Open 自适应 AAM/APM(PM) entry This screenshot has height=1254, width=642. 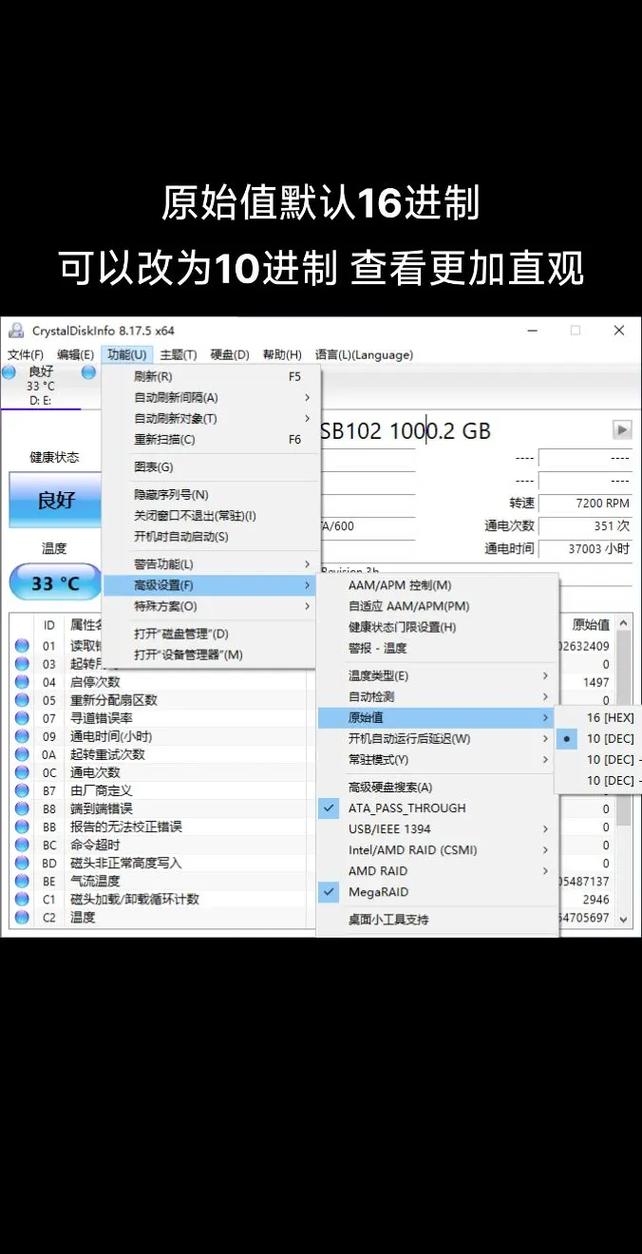click(x=437, y=606)
